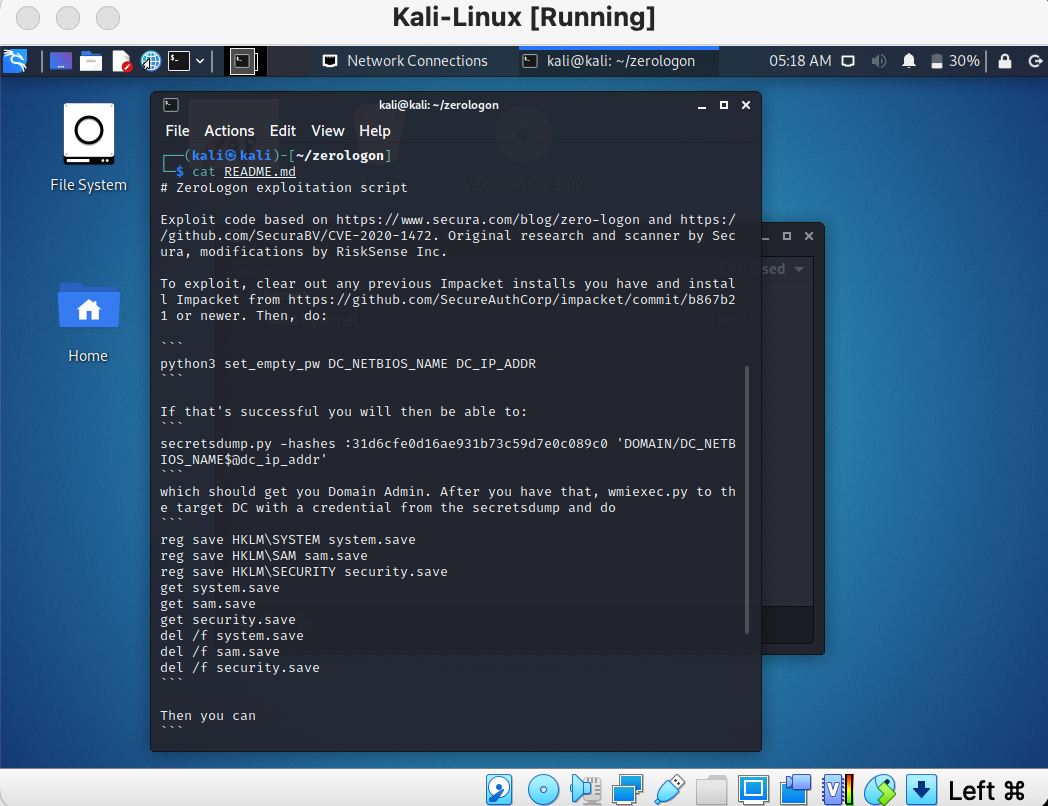This screenshot has height=806, width=1048.
Task: Minimize the background Network Connections window
Action: tap(765, 237)
